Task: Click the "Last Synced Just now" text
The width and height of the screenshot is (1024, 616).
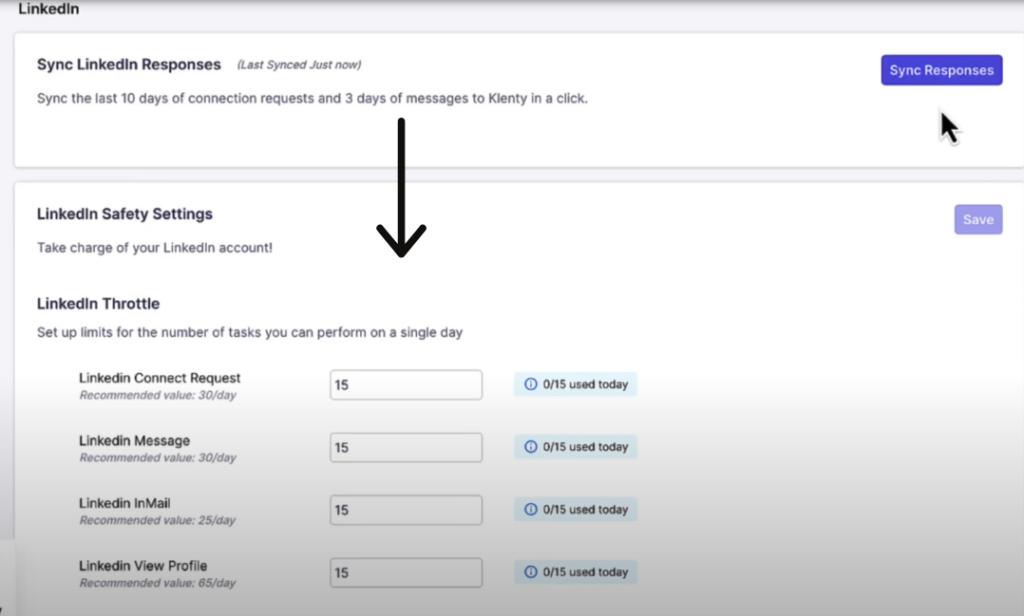Action: pos(299,65)
